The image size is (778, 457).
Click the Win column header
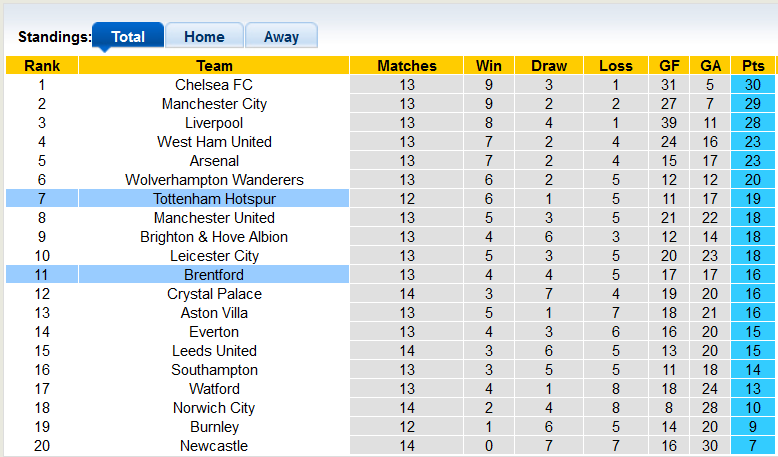pyautogui.click(x=489, y=66)
